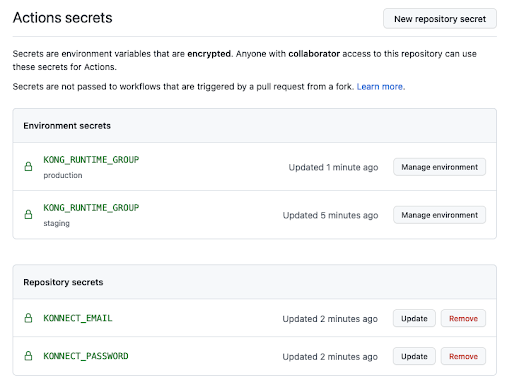Click the Actions secrets page heading
The image size is (512, 387).
63,18
